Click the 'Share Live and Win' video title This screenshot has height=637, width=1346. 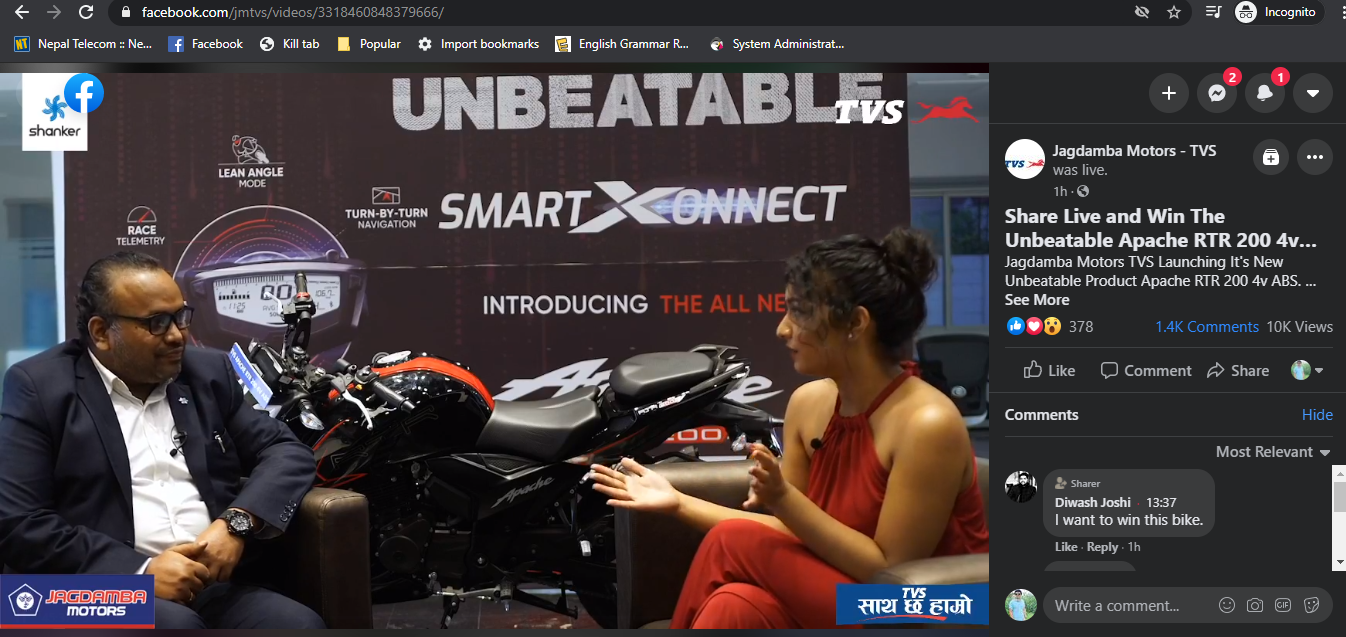click(x=1160, y=228)
